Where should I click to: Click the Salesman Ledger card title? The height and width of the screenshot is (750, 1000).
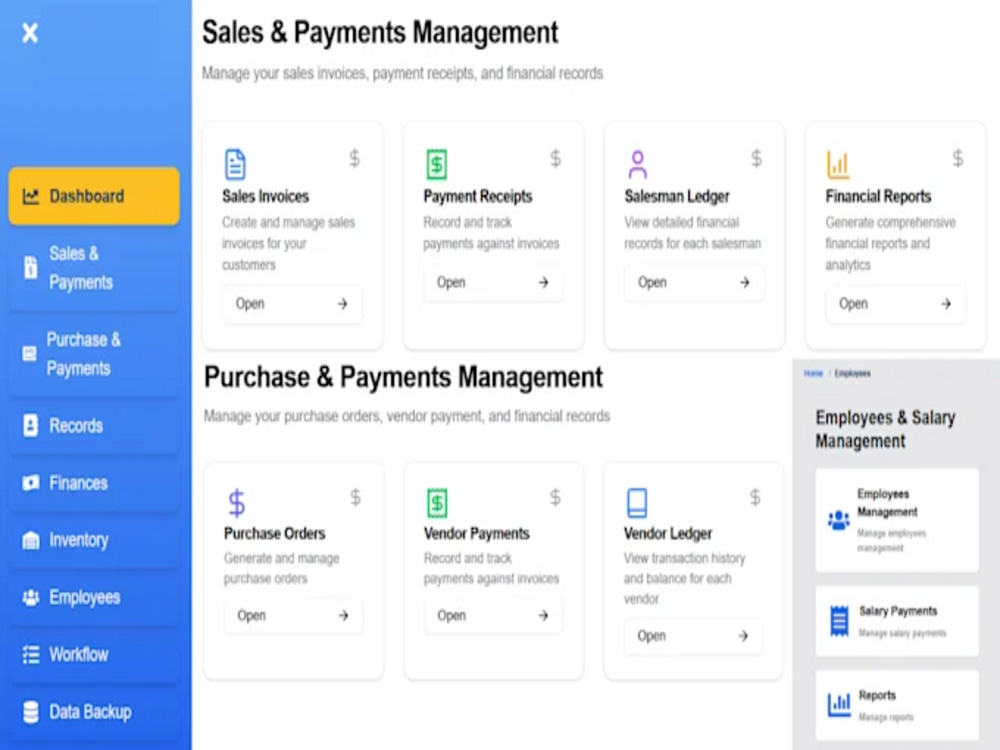677,196
